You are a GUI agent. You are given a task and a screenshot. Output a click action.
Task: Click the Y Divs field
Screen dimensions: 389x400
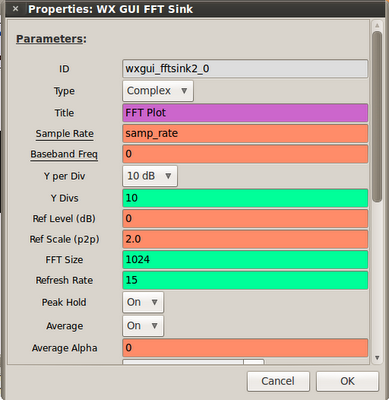(245, 198)
